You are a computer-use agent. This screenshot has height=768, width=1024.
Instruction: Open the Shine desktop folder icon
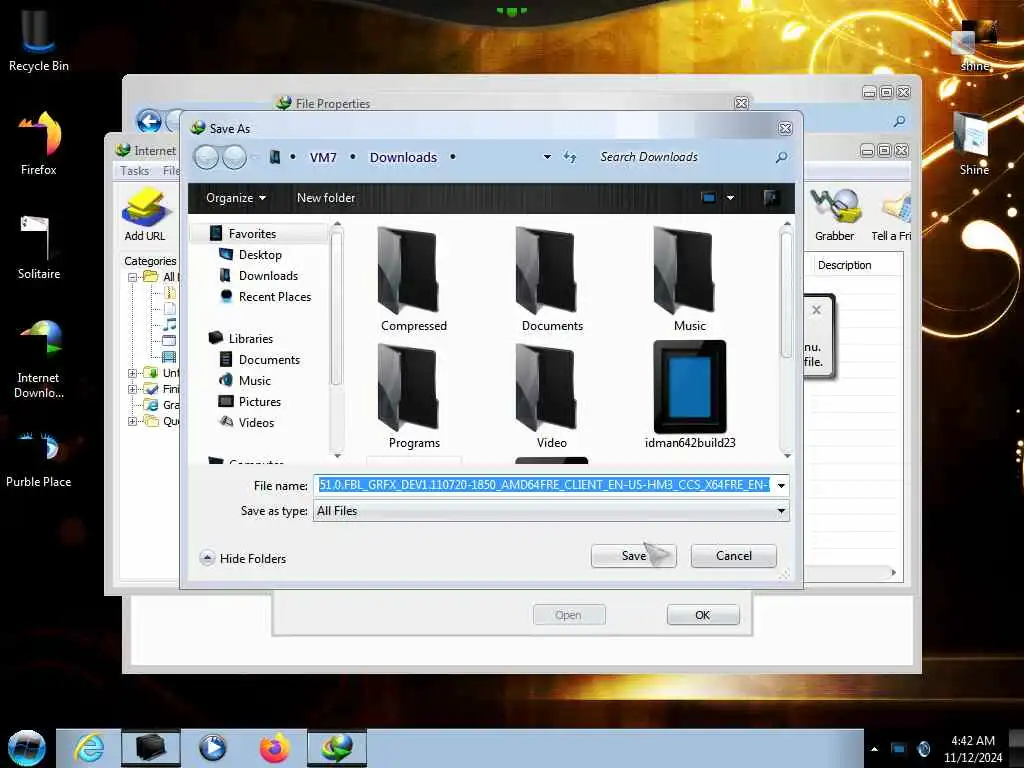(974, 144)
